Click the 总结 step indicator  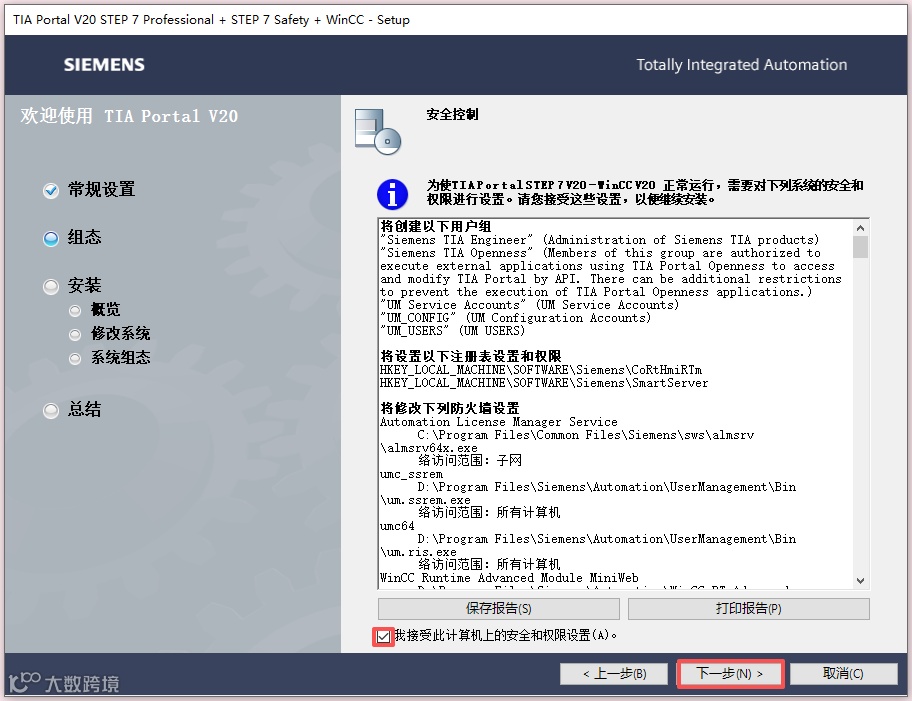coord(51,411)
